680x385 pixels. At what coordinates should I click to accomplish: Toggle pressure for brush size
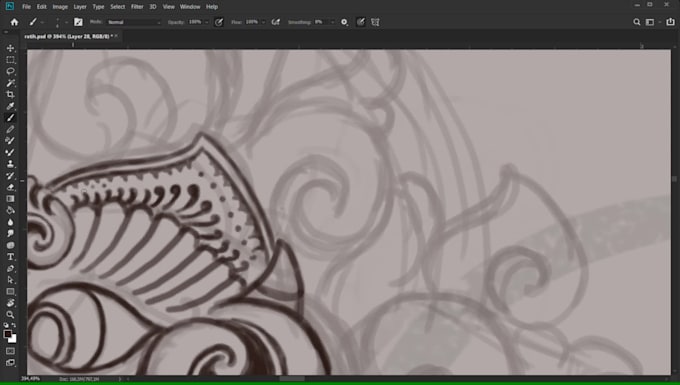tap(360, 22)
